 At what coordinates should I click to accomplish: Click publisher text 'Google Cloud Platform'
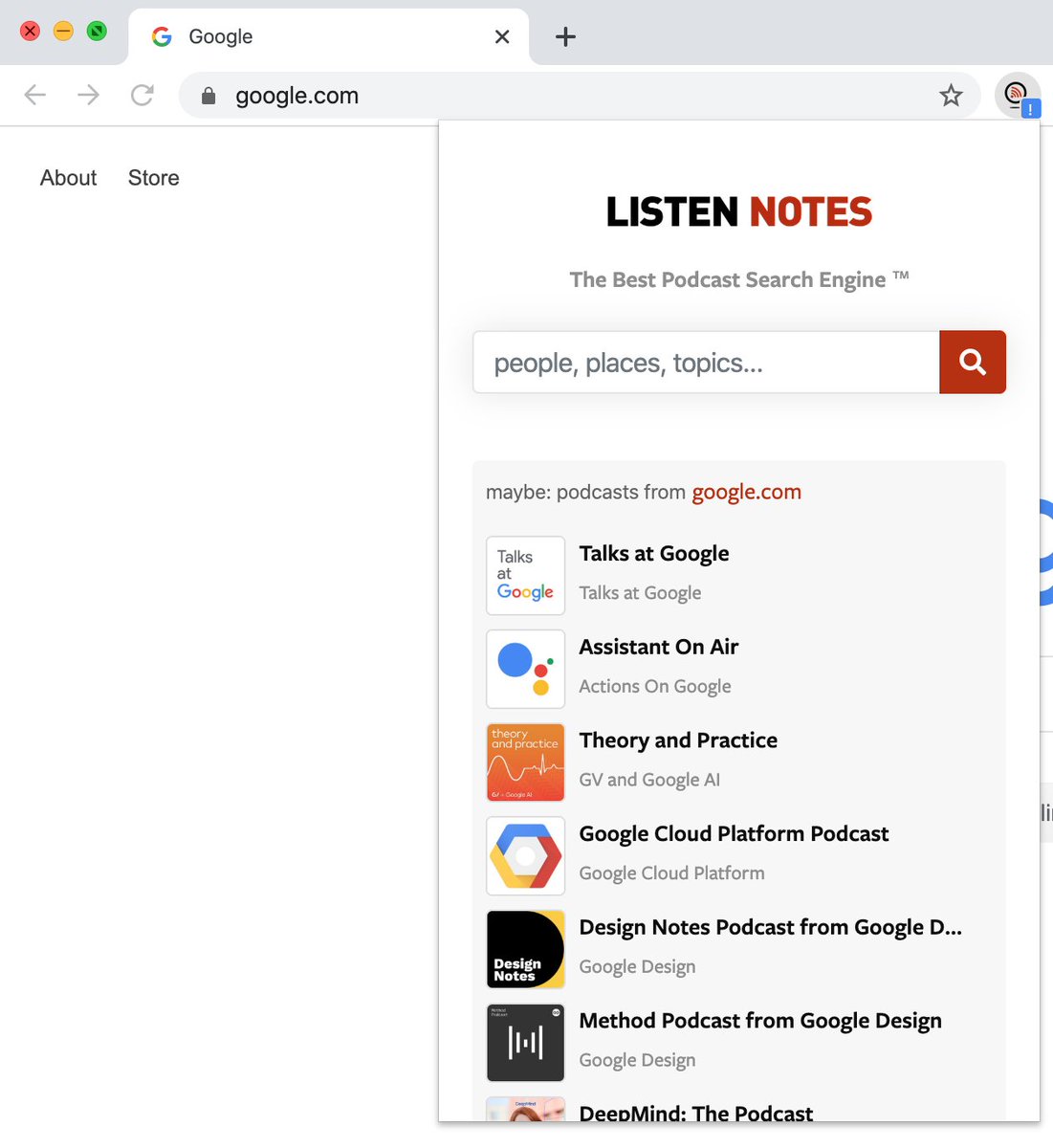click(671, 873)
